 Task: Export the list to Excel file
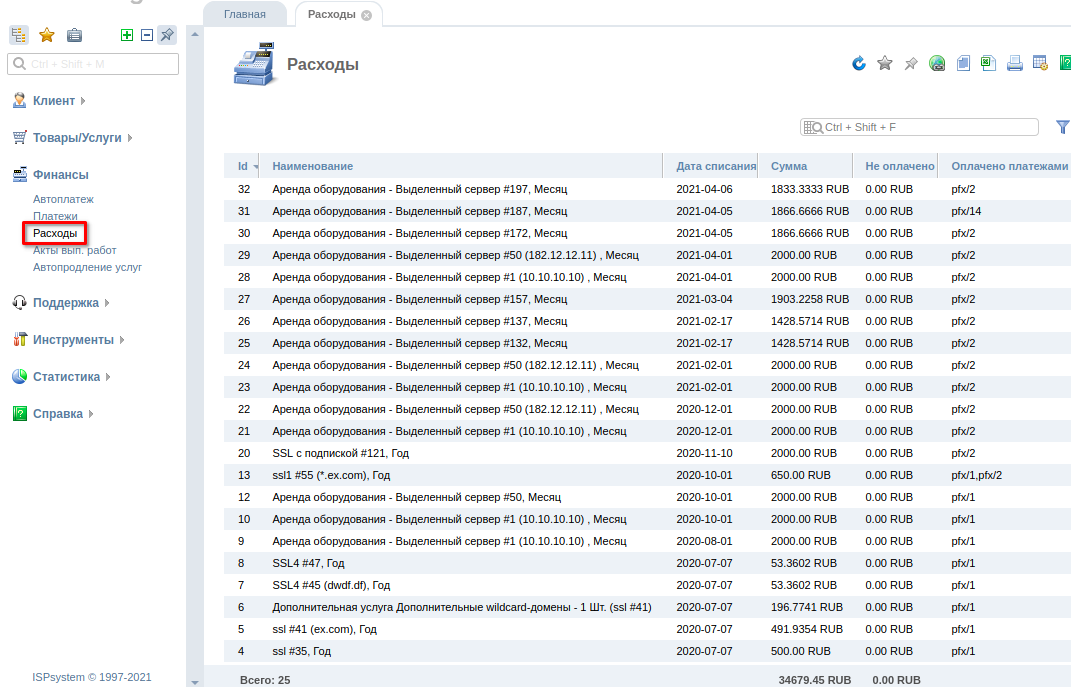[988, 64]
